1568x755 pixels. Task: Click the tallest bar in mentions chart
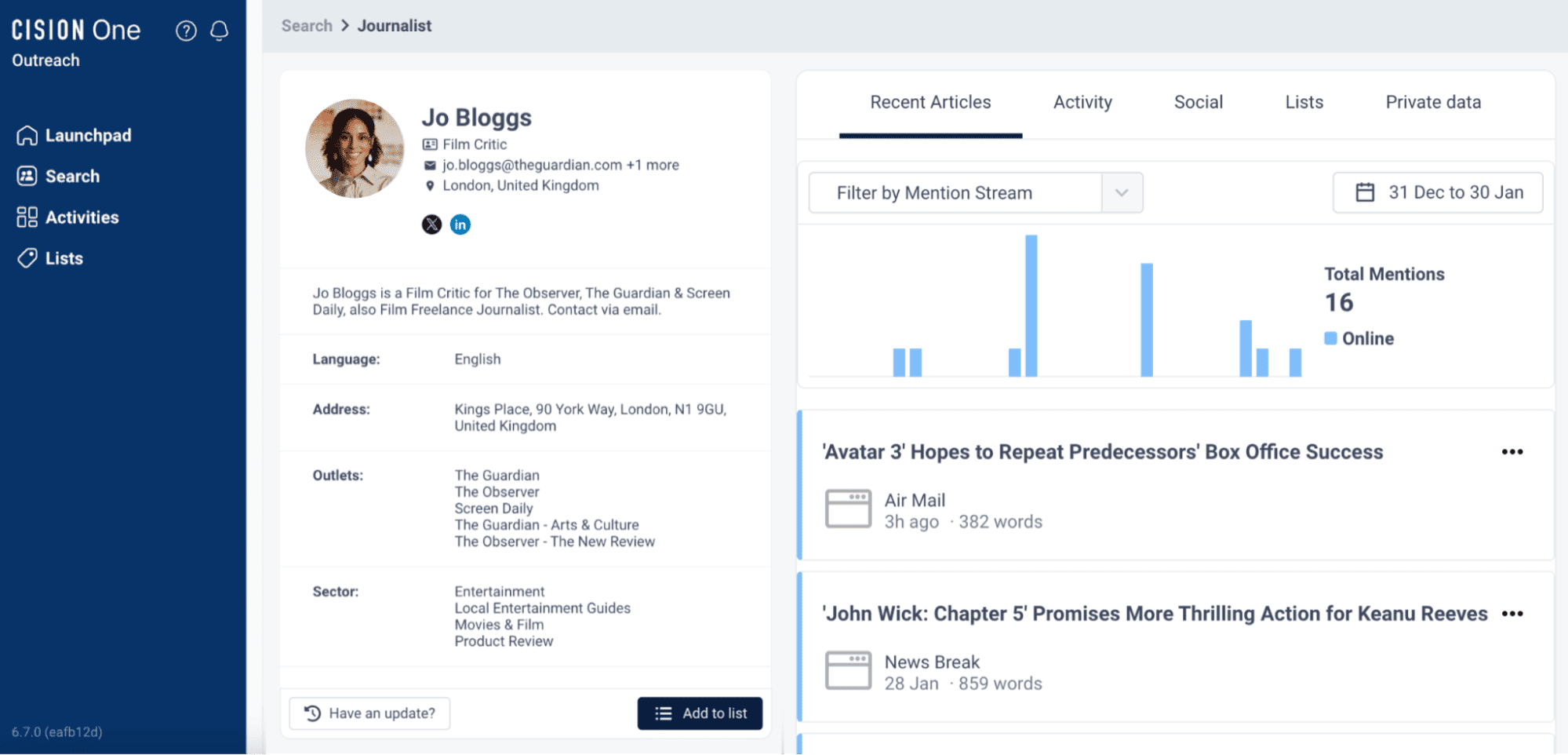[1031, 306]
